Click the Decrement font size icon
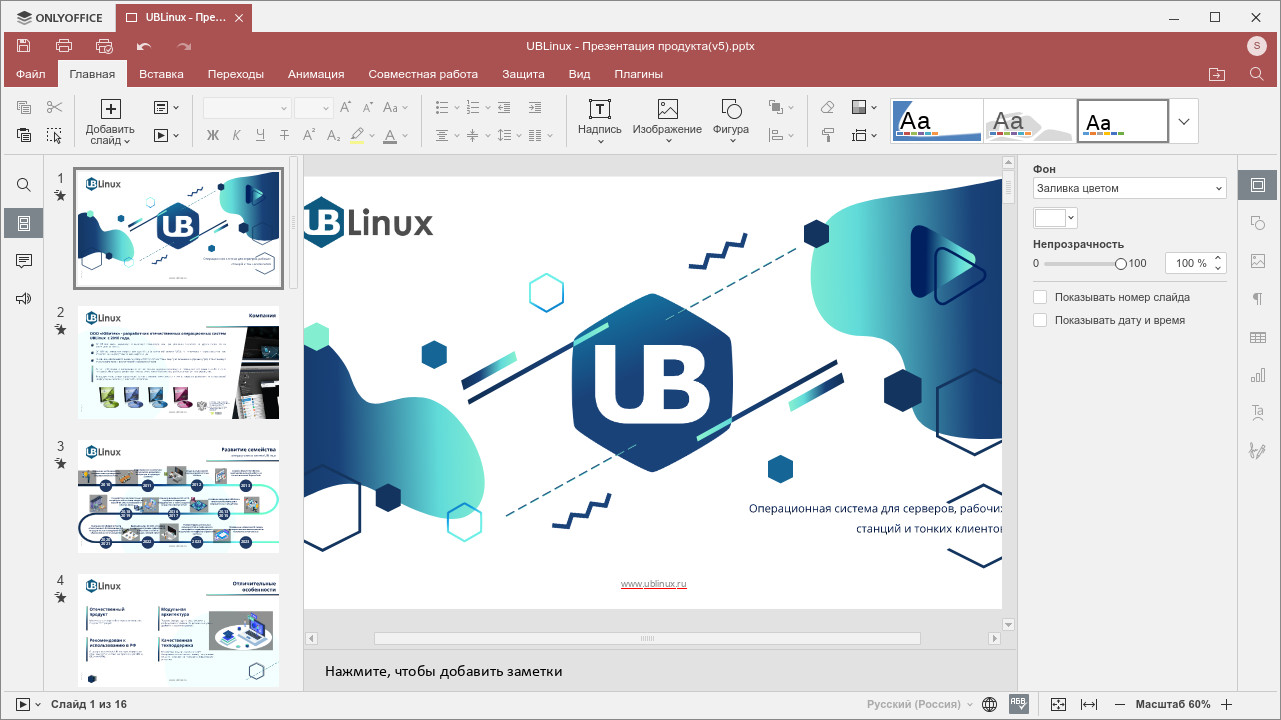The width and height of the screenshot is (1281, 720). (368, 107)
